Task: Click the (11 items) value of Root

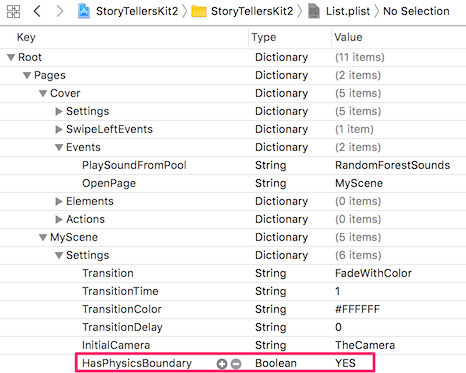Action: pyautogui.click(x=360, y=57)
